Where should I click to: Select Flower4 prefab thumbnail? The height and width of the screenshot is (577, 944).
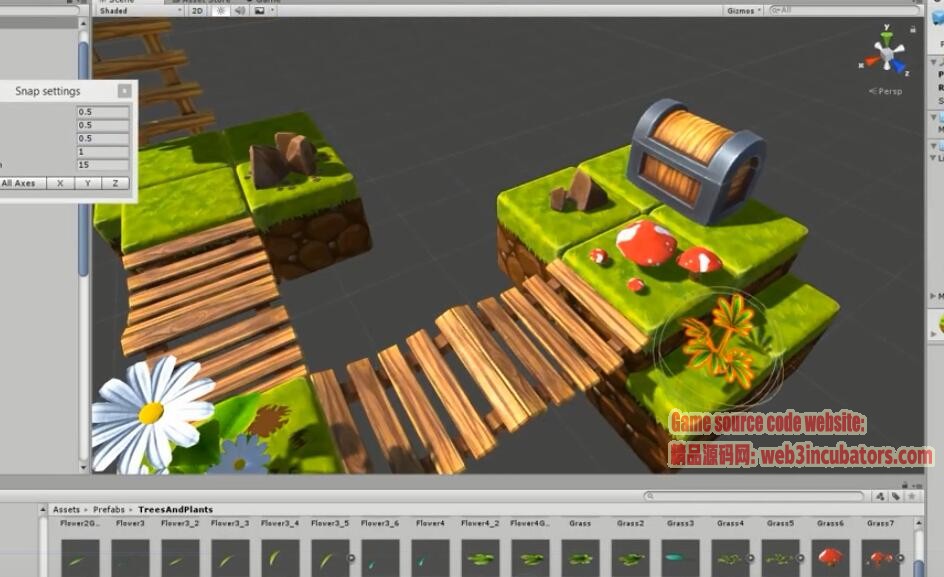pos(430,558)
